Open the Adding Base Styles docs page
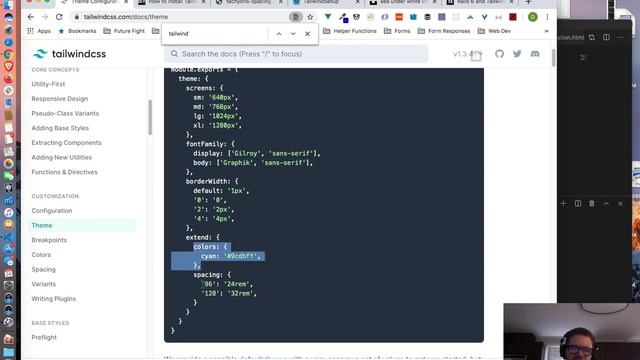Image resolution: width=640 pixels, height=360 pixels. [x=60, y=128]
